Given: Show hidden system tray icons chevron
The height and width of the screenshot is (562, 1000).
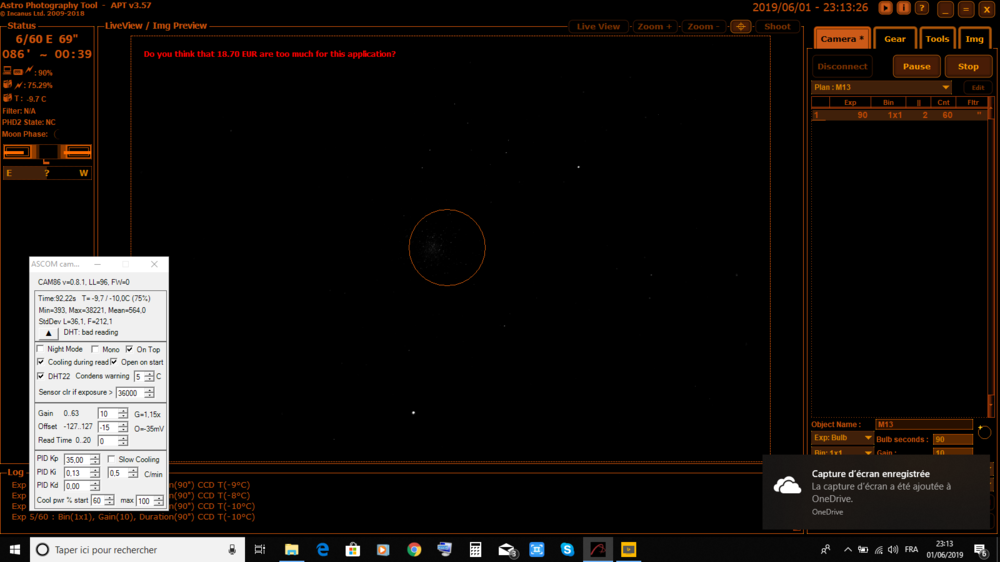Looking at the screenshot, I should (848, 549).
